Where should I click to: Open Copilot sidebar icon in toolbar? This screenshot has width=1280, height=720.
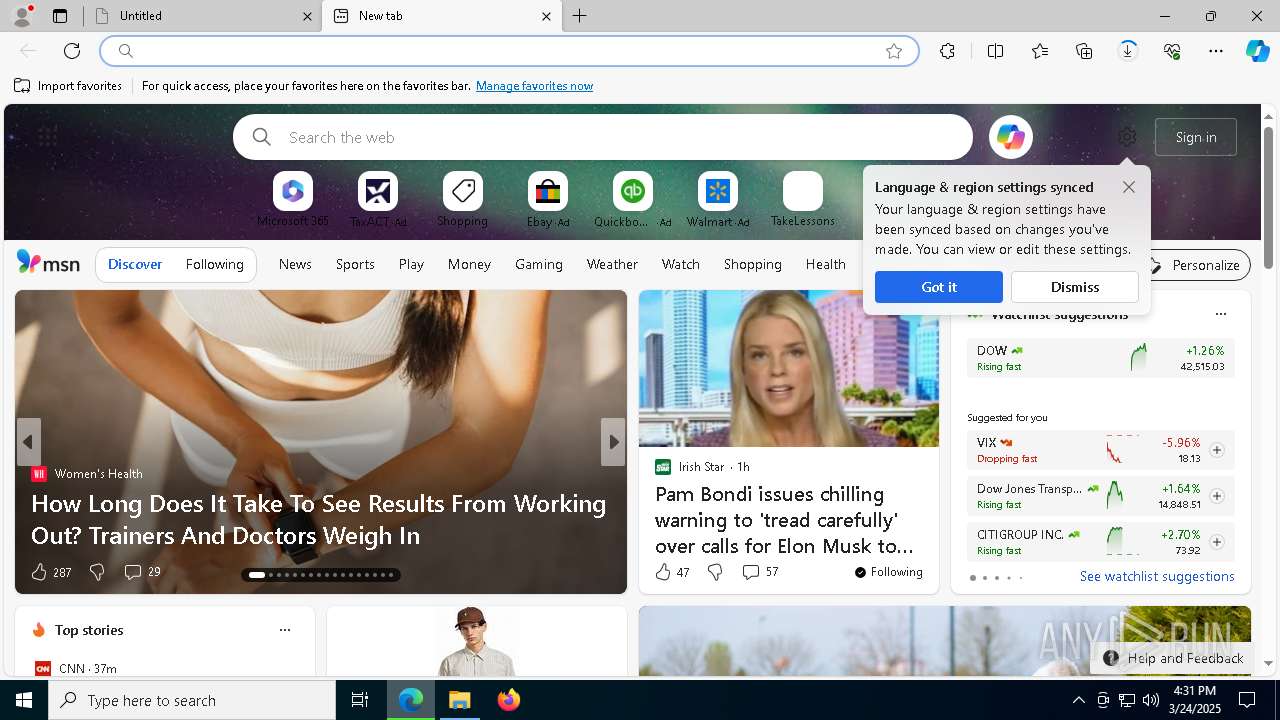(1258, 51)
